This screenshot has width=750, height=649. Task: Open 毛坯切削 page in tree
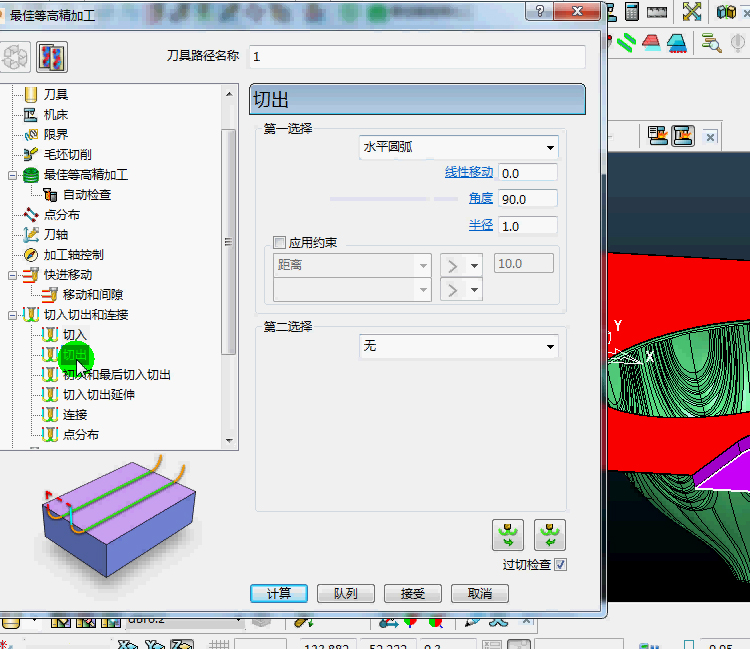coord(67,154)
